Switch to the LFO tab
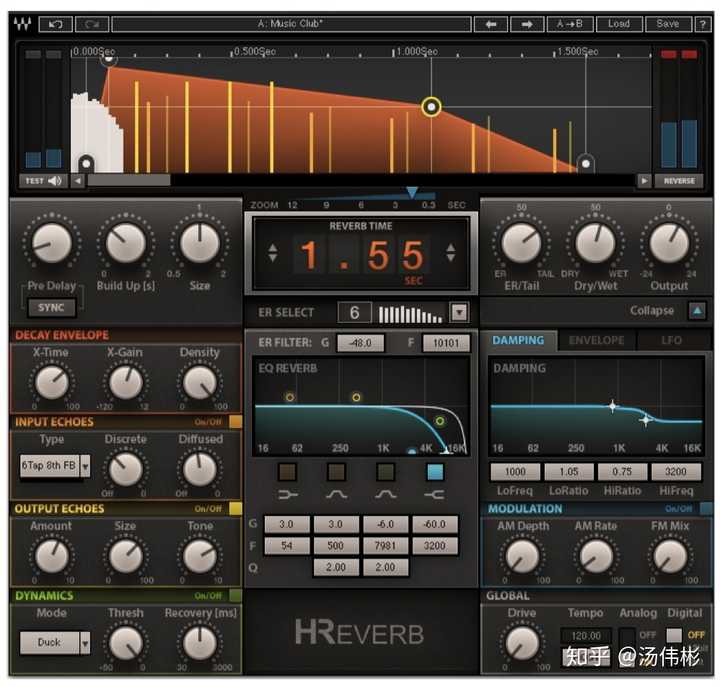Viewport: 720px width, 687px height. [671, 340]
